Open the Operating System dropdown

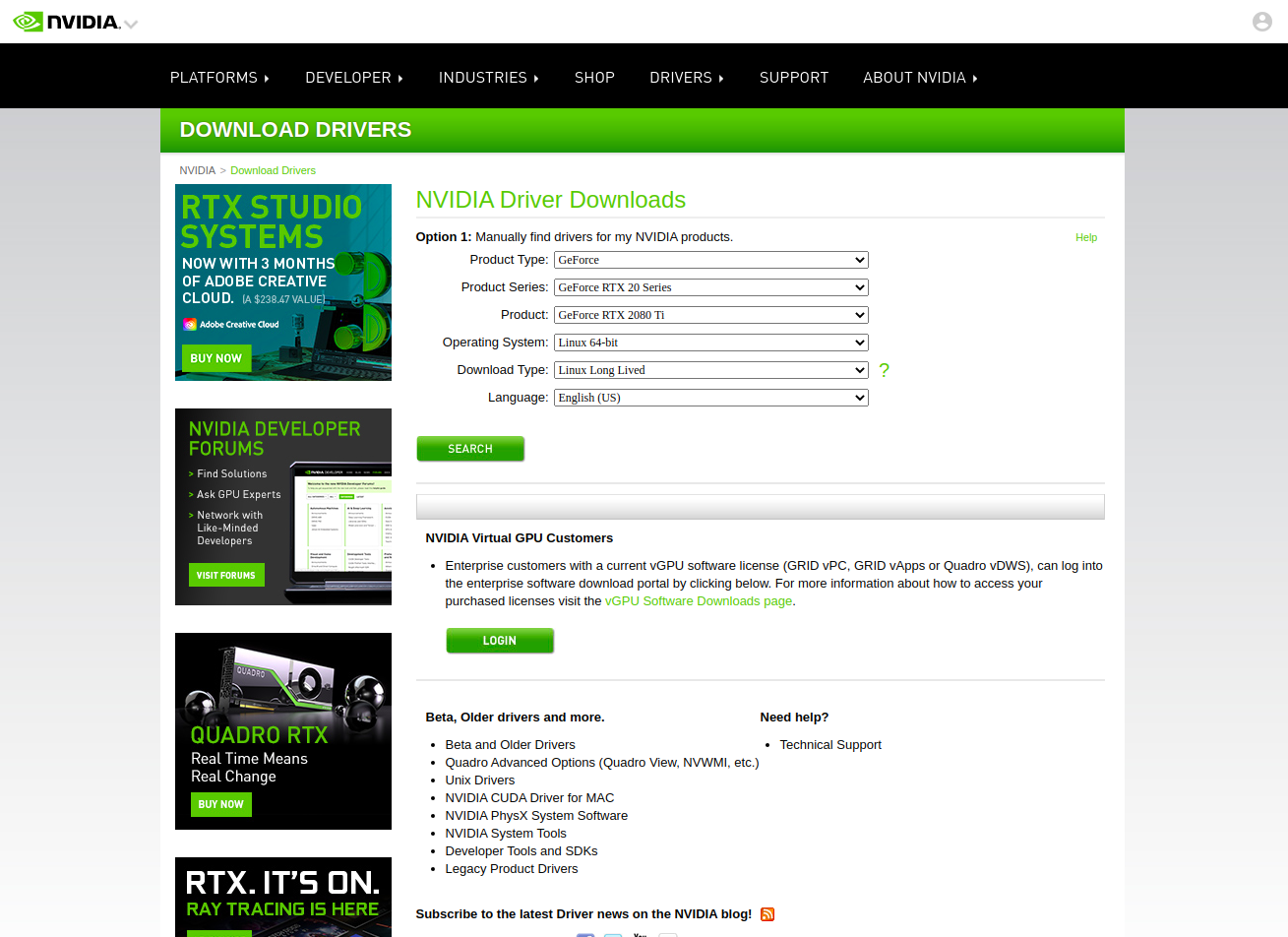[x=710, y=343]
